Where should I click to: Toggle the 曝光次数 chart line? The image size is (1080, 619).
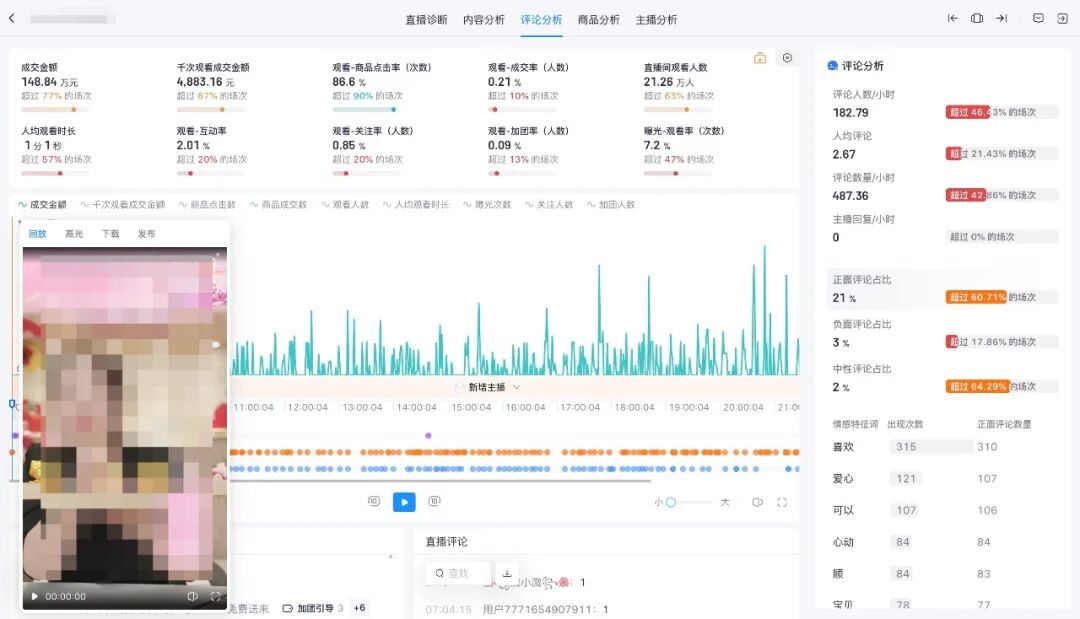pyautogui.click(x=487, y=204)
